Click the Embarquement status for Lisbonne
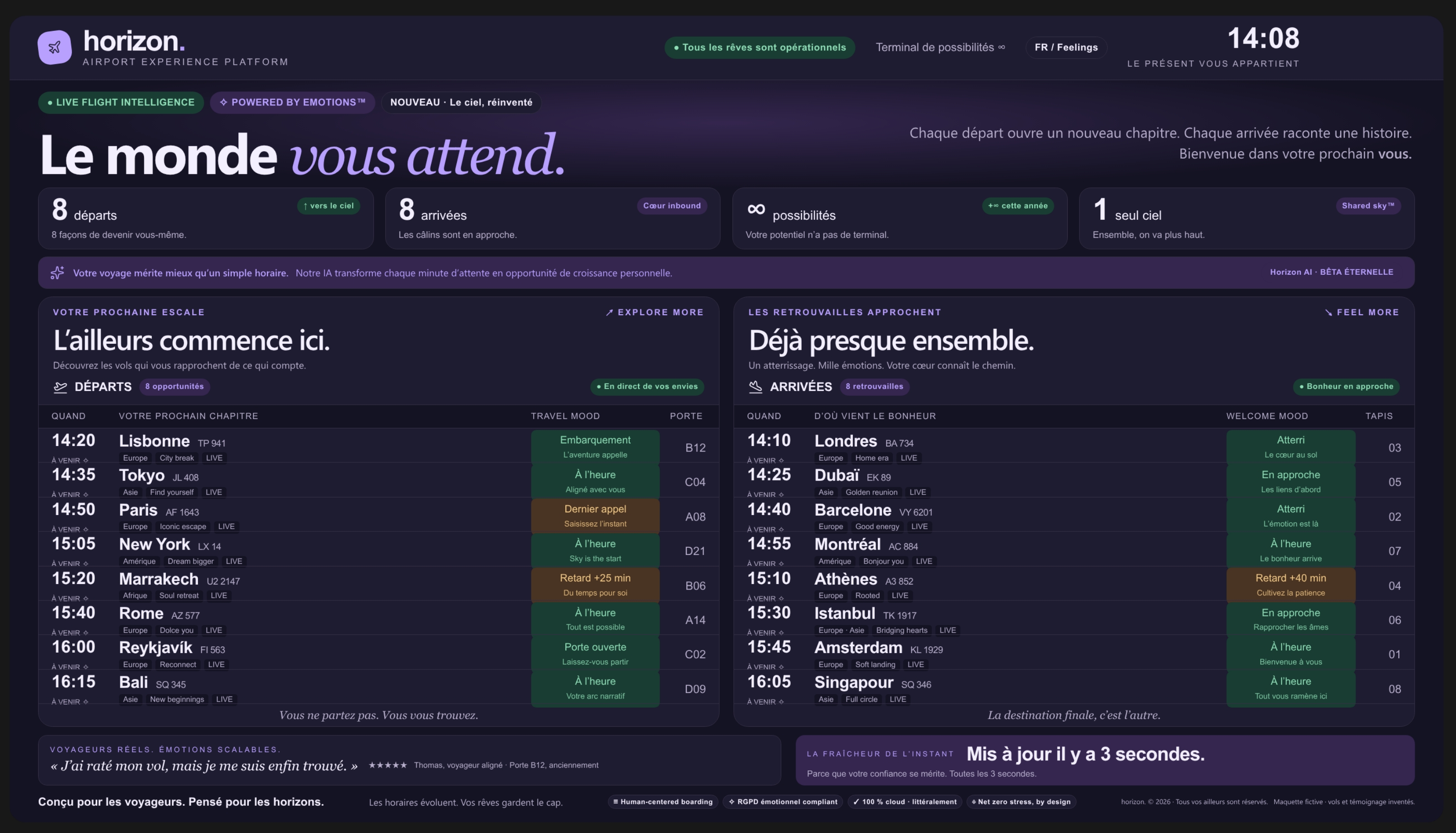 coord(595,447)
